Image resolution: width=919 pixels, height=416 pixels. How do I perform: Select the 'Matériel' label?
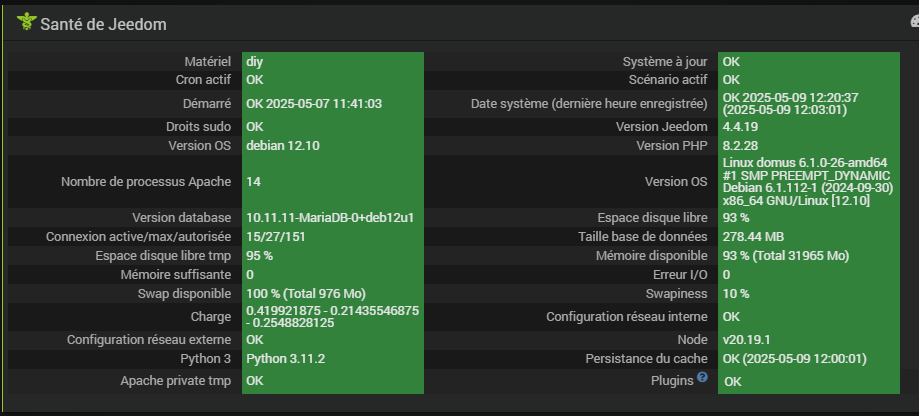click(x=207, y=62)
